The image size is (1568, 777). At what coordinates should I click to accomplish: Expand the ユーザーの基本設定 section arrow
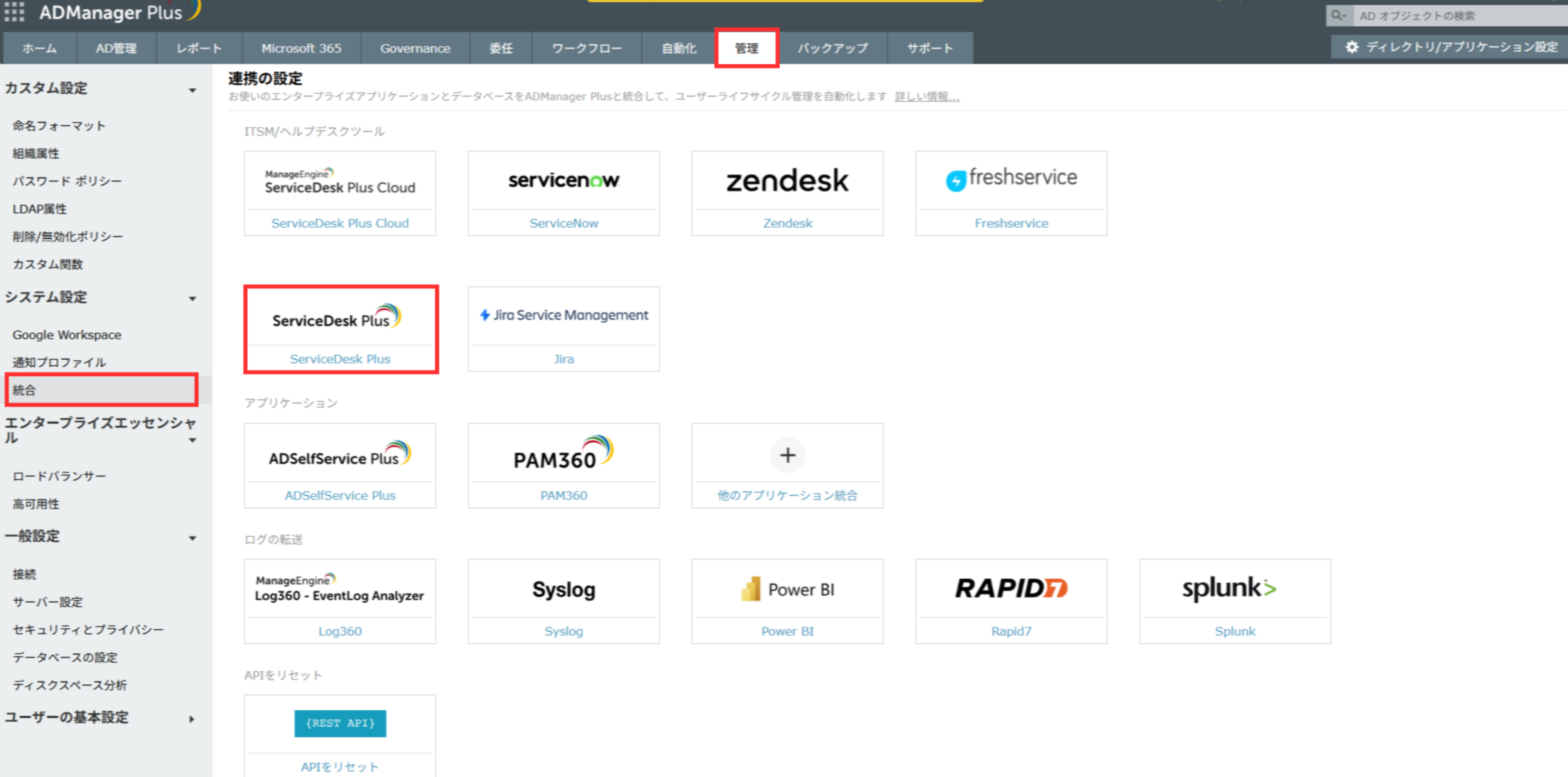tap(192, 719)
